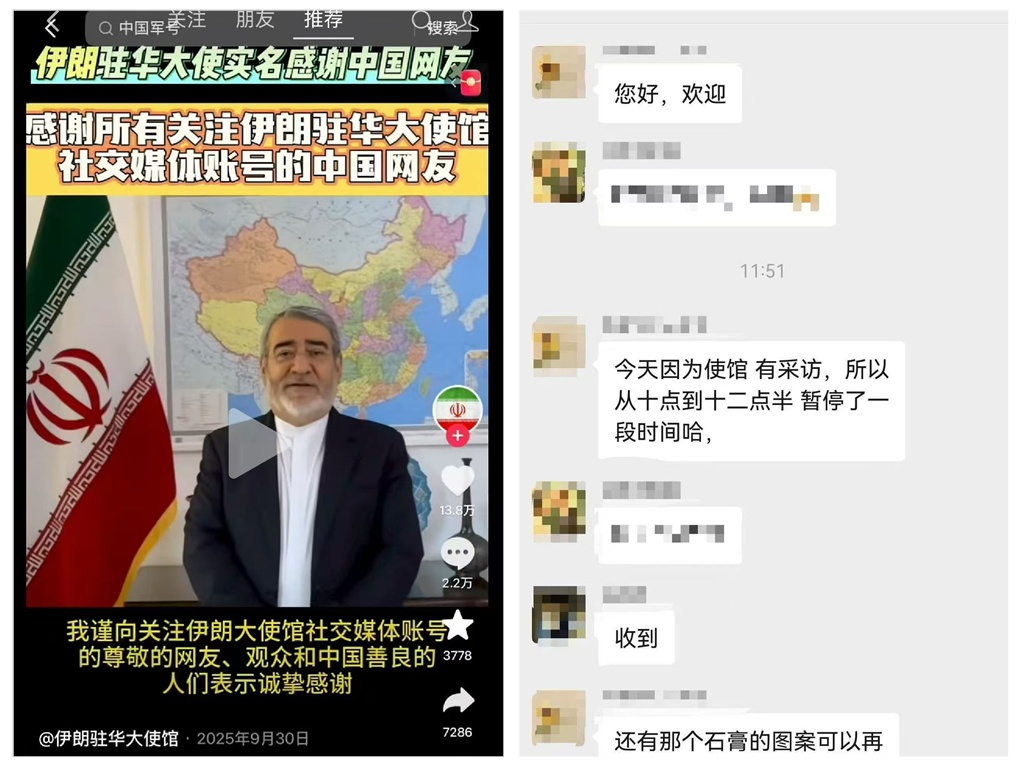Image resolution: width=1024 pixels, height=768 pixels.
Task: Like the video with the heart icon
Action: click(457, 481)
